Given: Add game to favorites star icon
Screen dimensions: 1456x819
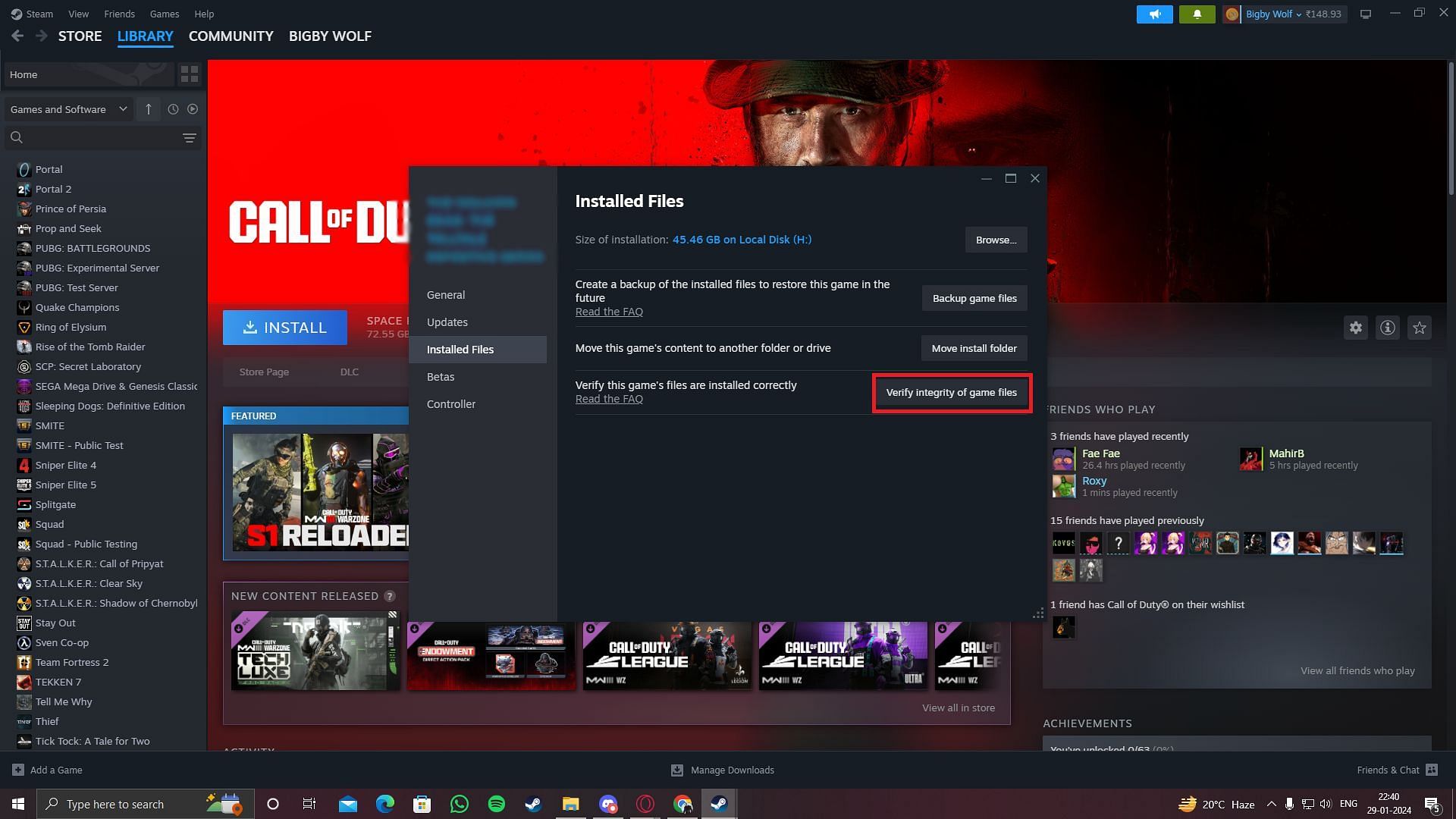Looking at the screenshot, I should tap(1419, 328).
